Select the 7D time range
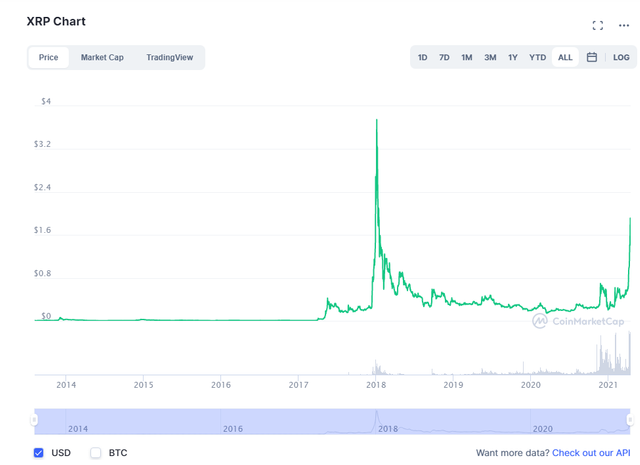This screenshot has height=465, width=640. coord(444,57)
